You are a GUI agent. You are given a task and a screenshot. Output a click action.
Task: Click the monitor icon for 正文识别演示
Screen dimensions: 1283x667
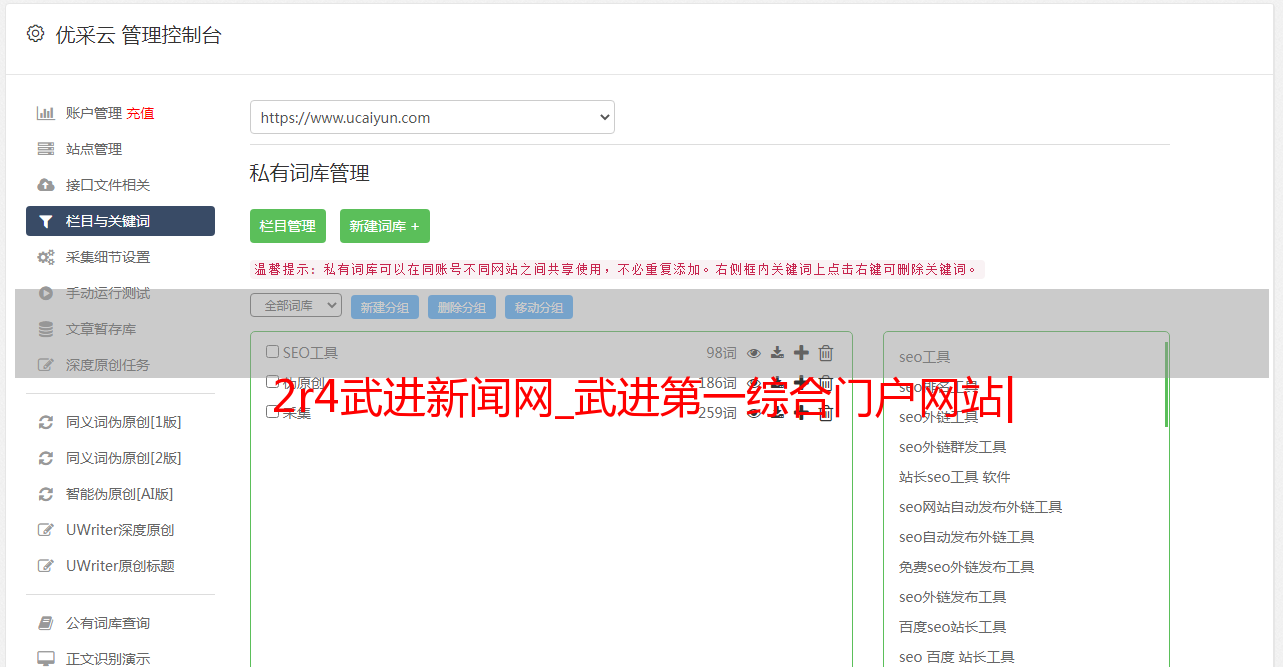pos(45,659)
